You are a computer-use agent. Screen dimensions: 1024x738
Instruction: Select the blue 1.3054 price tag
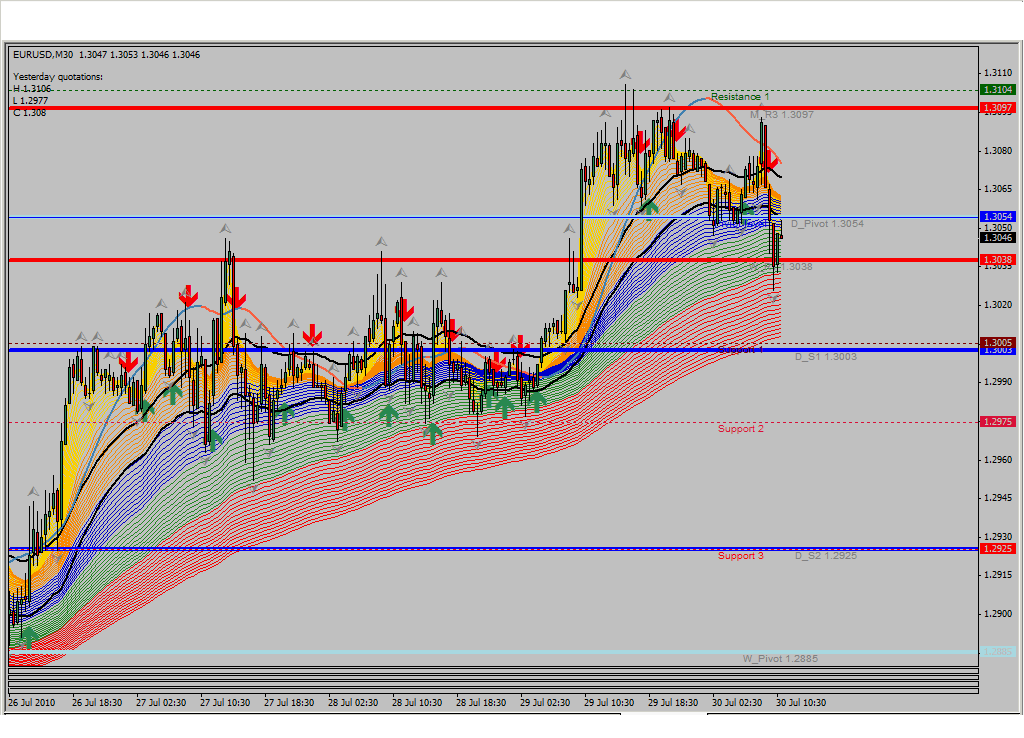(x=997, y=216)
